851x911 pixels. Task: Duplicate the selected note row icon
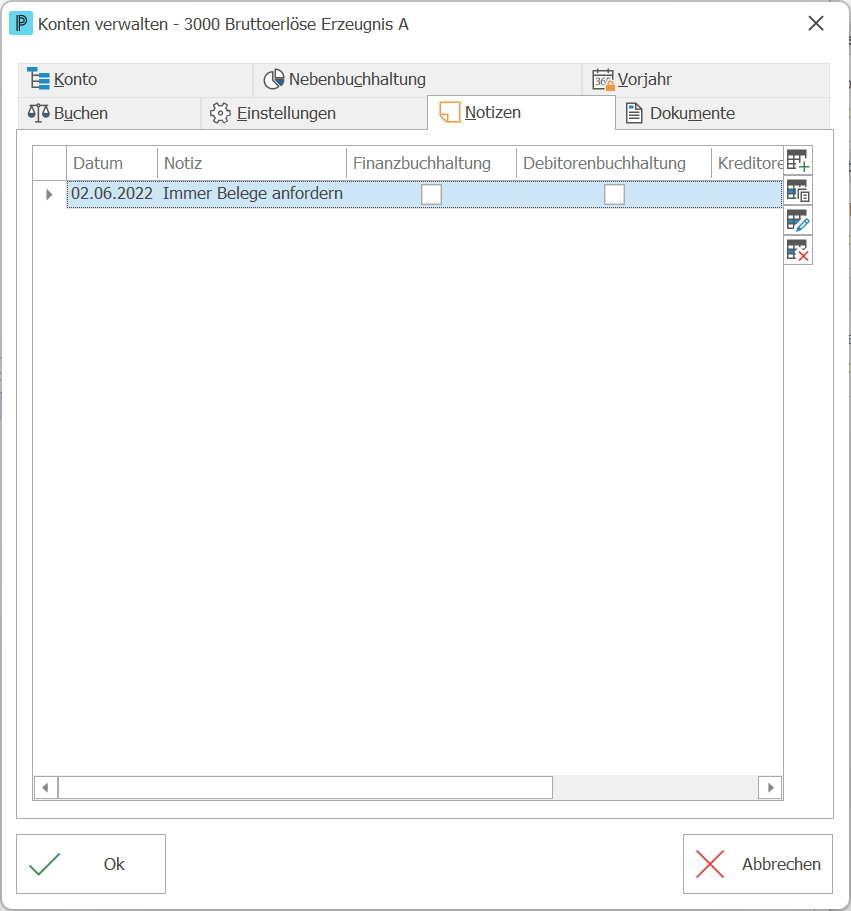click(x=798, y=191)
